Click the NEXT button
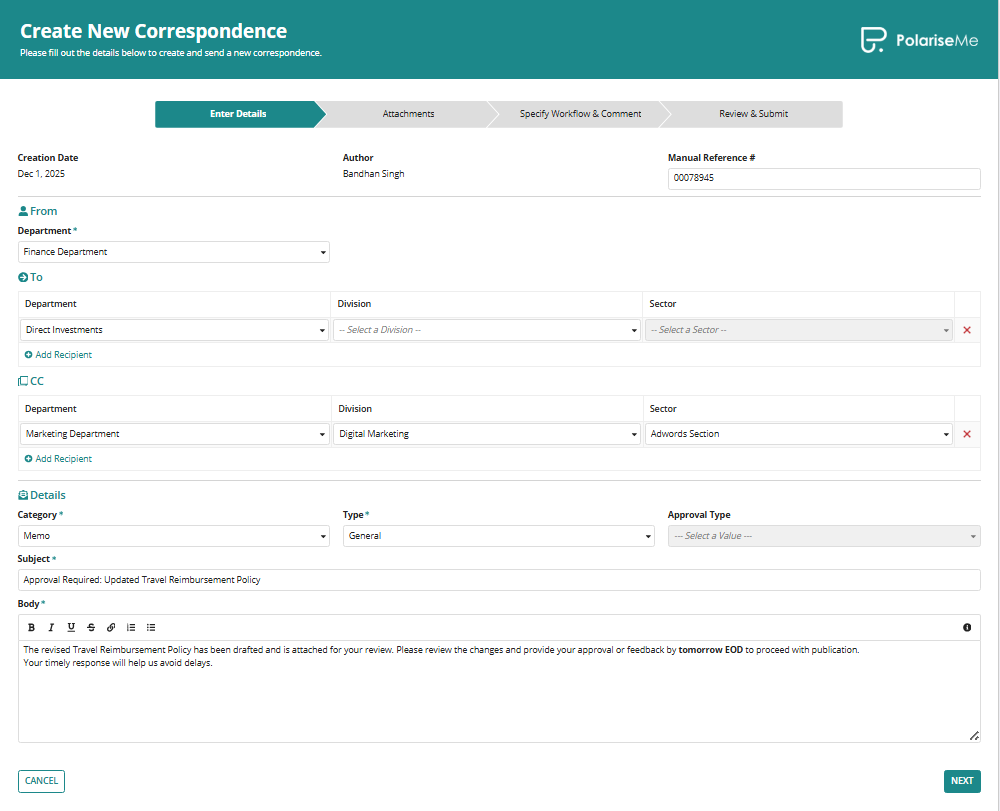 coord(962,781)
